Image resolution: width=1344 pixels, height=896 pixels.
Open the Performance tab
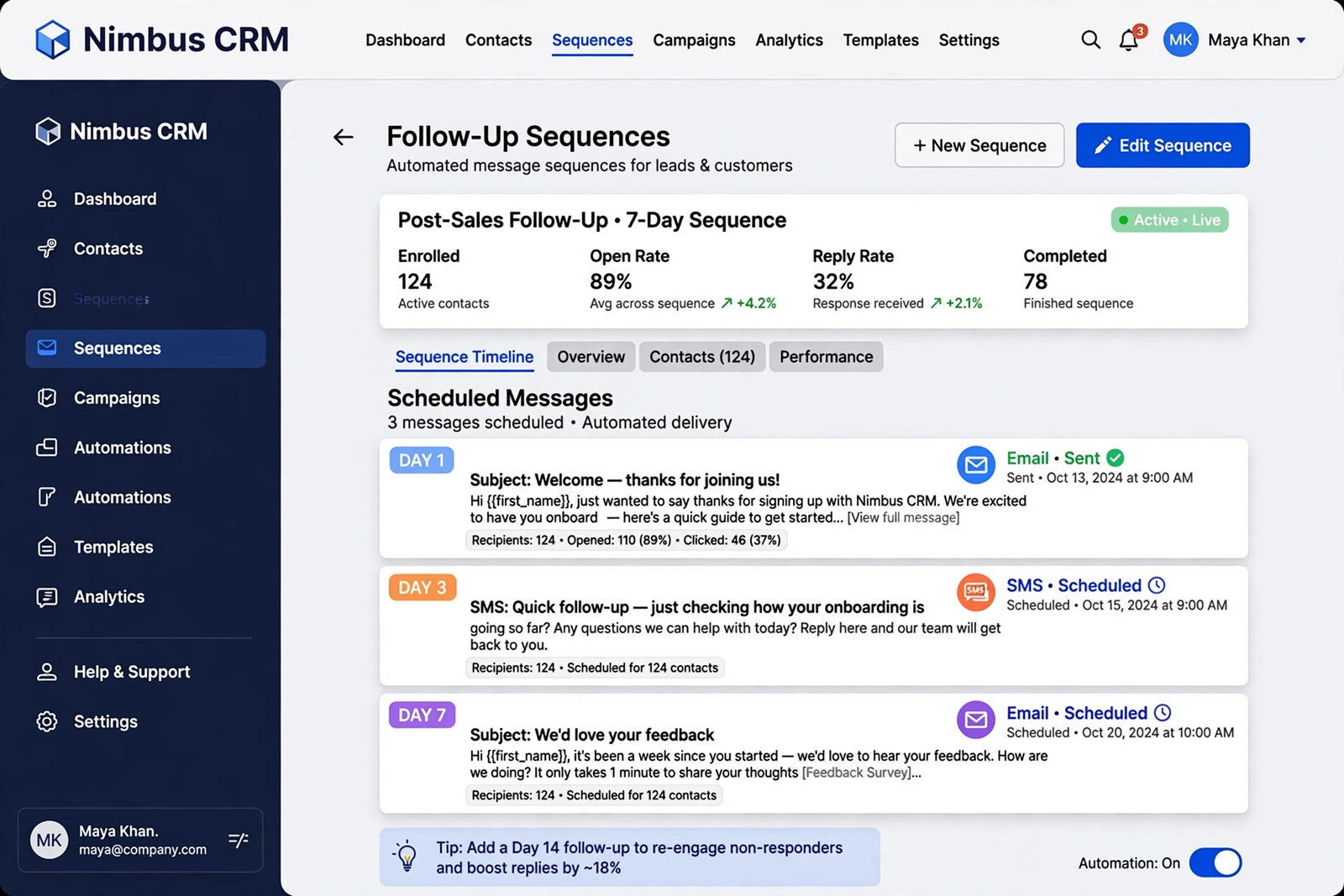coord(827,357)
